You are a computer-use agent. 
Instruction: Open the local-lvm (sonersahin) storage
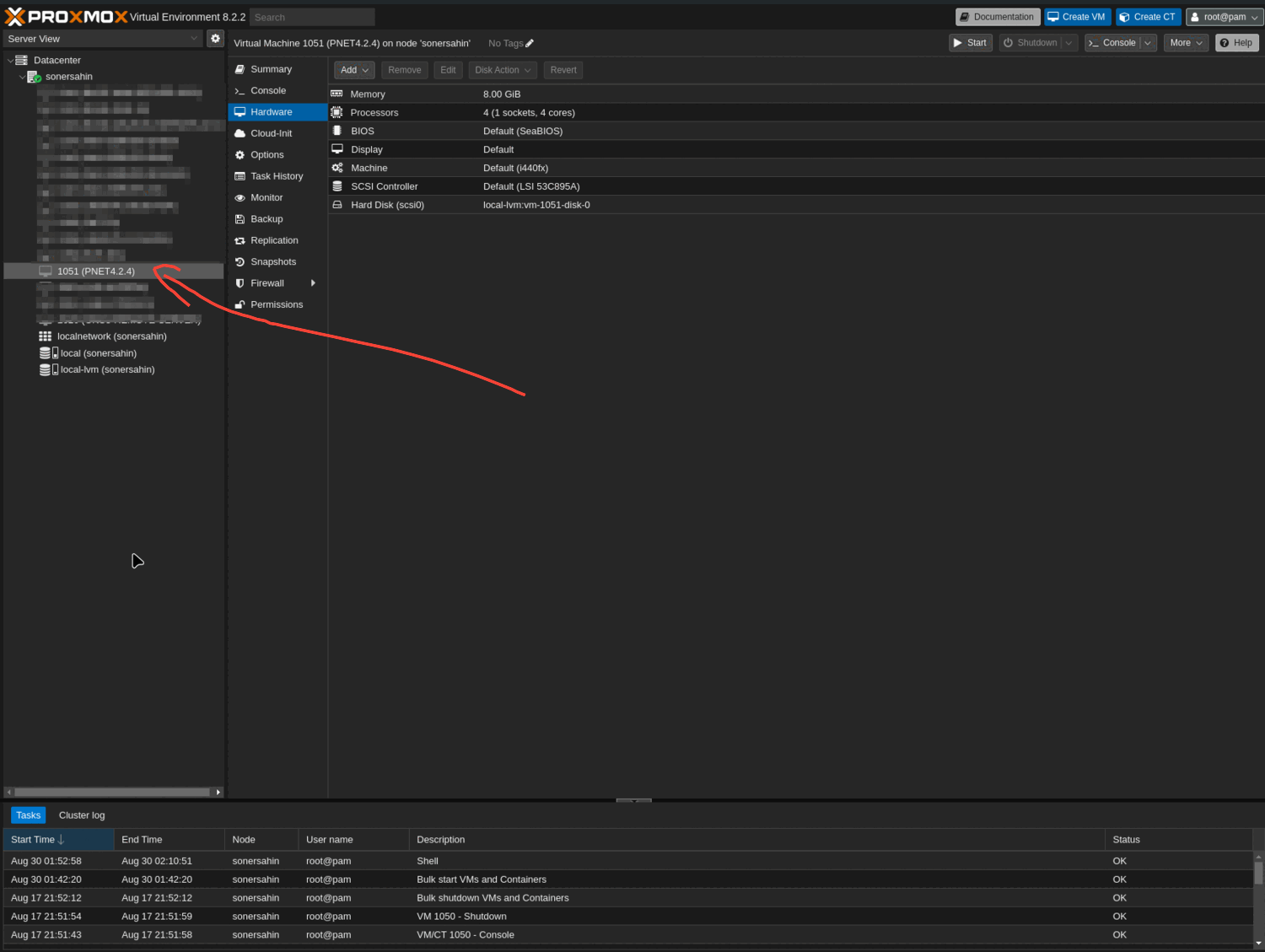coord(107,370)
